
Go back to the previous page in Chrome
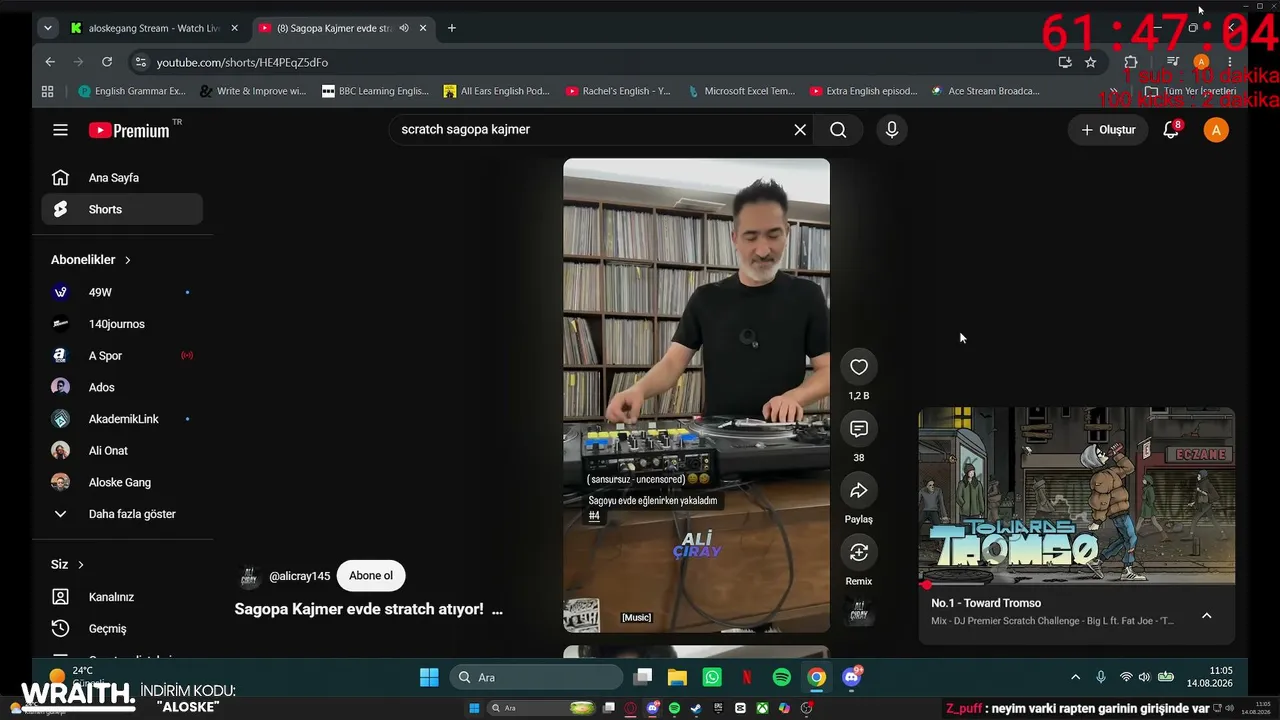pos(50,62)
